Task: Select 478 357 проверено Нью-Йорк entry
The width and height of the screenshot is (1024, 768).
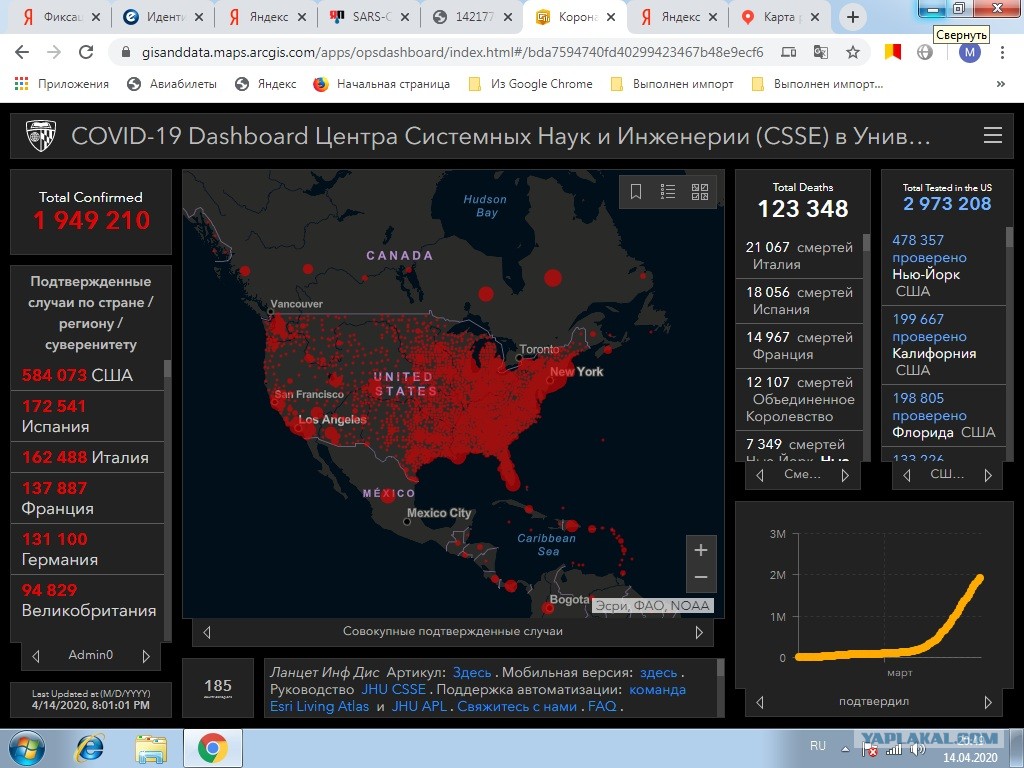Action: (944, 265)
